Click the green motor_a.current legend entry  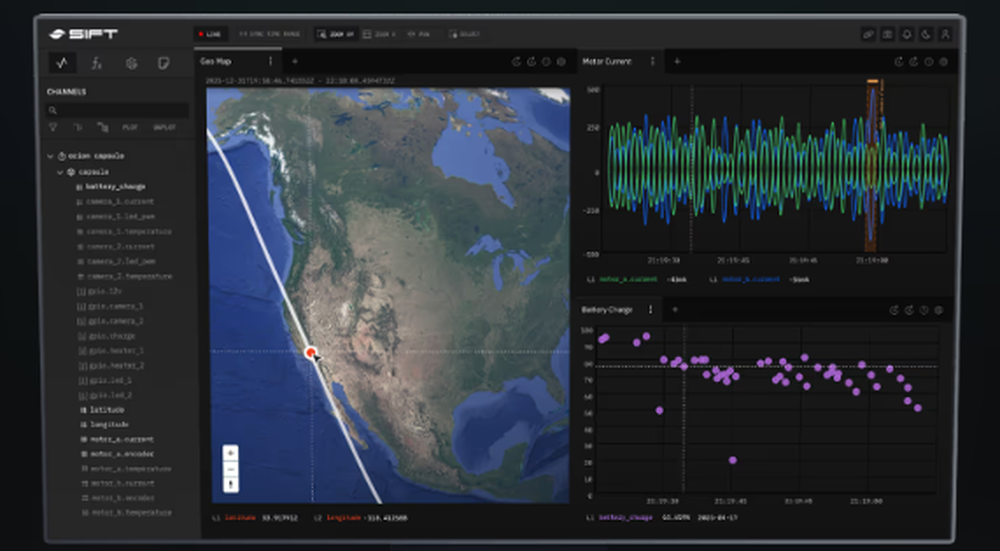point(626,279)
